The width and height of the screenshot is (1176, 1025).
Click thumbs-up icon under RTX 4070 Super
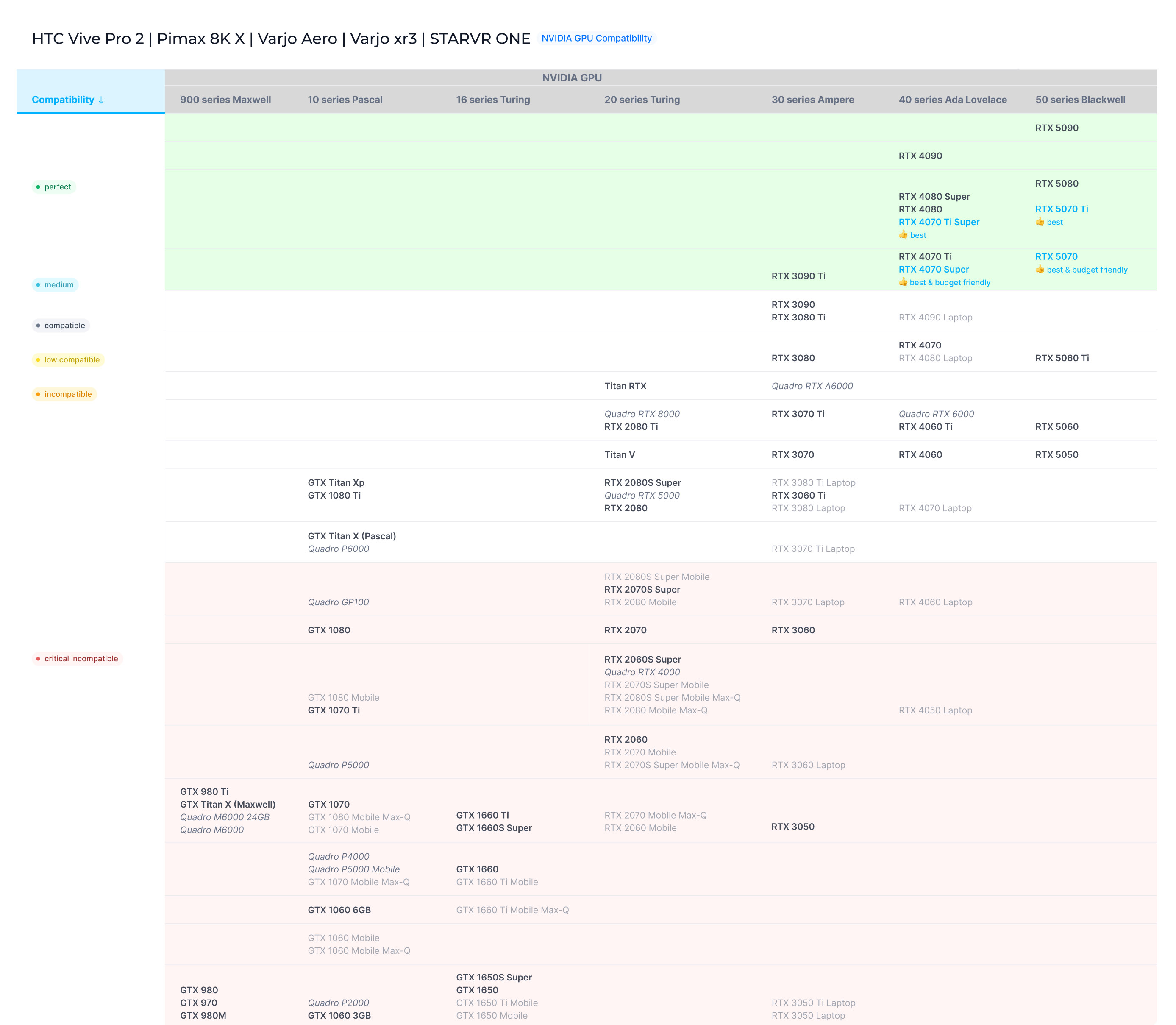(904, 282)
